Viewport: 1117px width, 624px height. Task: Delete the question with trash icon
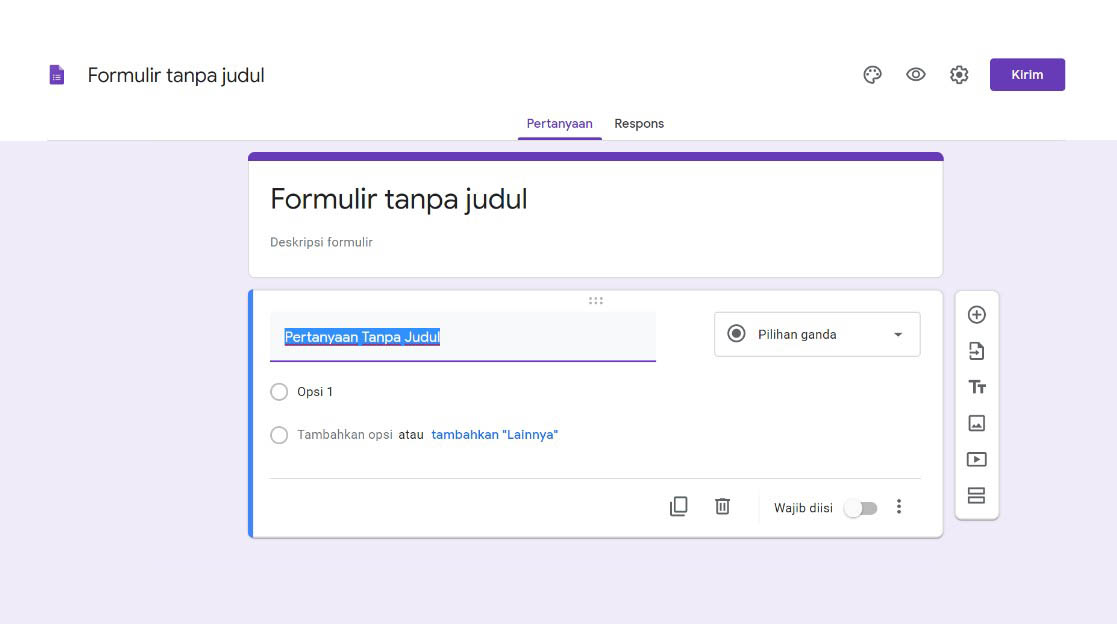coord(722,506)
